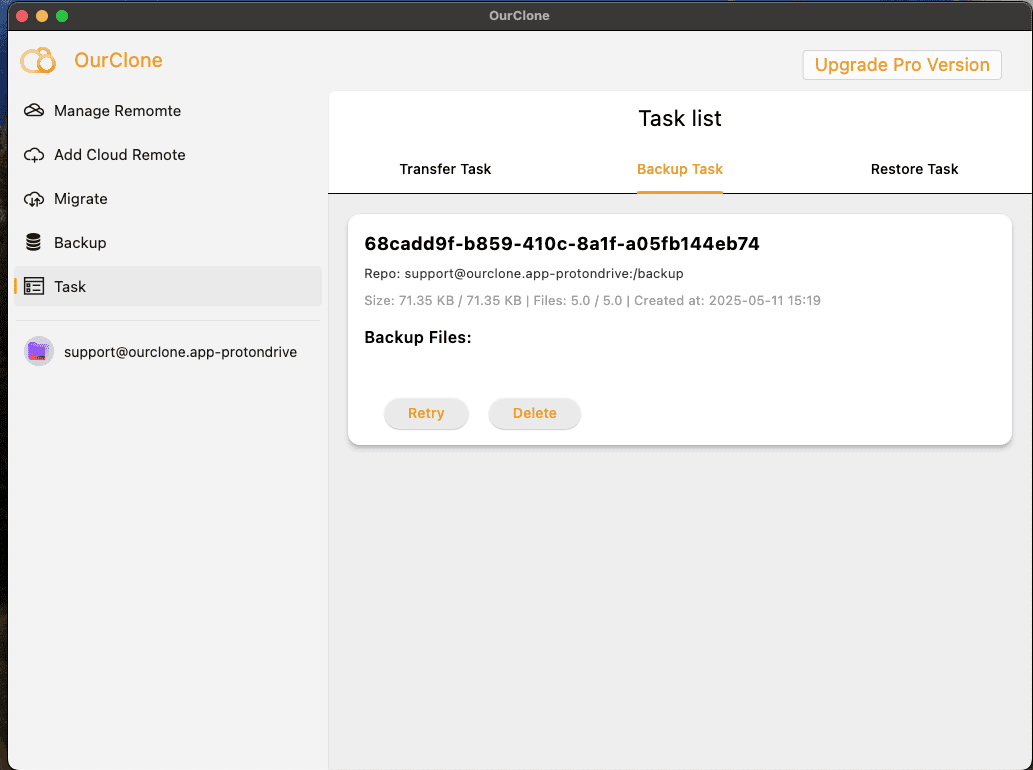
Task: Switch to the Backup Task tab
Action: pos(680,169)
